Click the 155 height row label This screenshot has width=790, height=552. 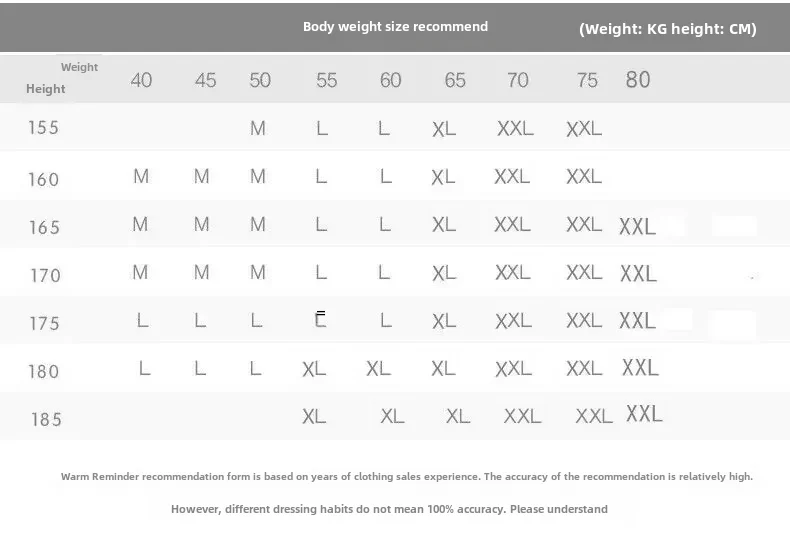tap(43, 128)
